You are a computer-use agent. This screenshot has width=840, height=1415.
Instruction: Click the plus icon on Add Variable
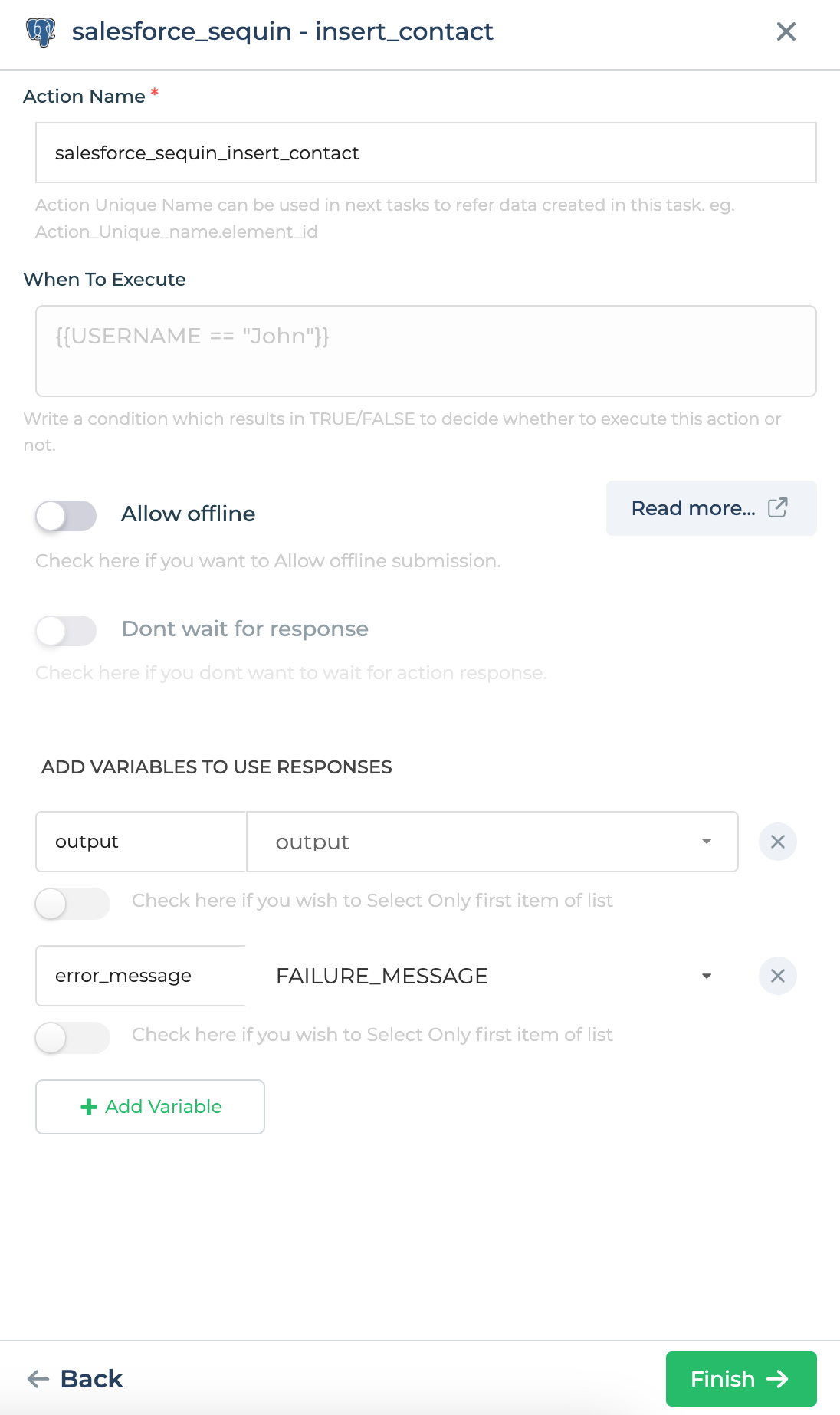(87, 1106)
